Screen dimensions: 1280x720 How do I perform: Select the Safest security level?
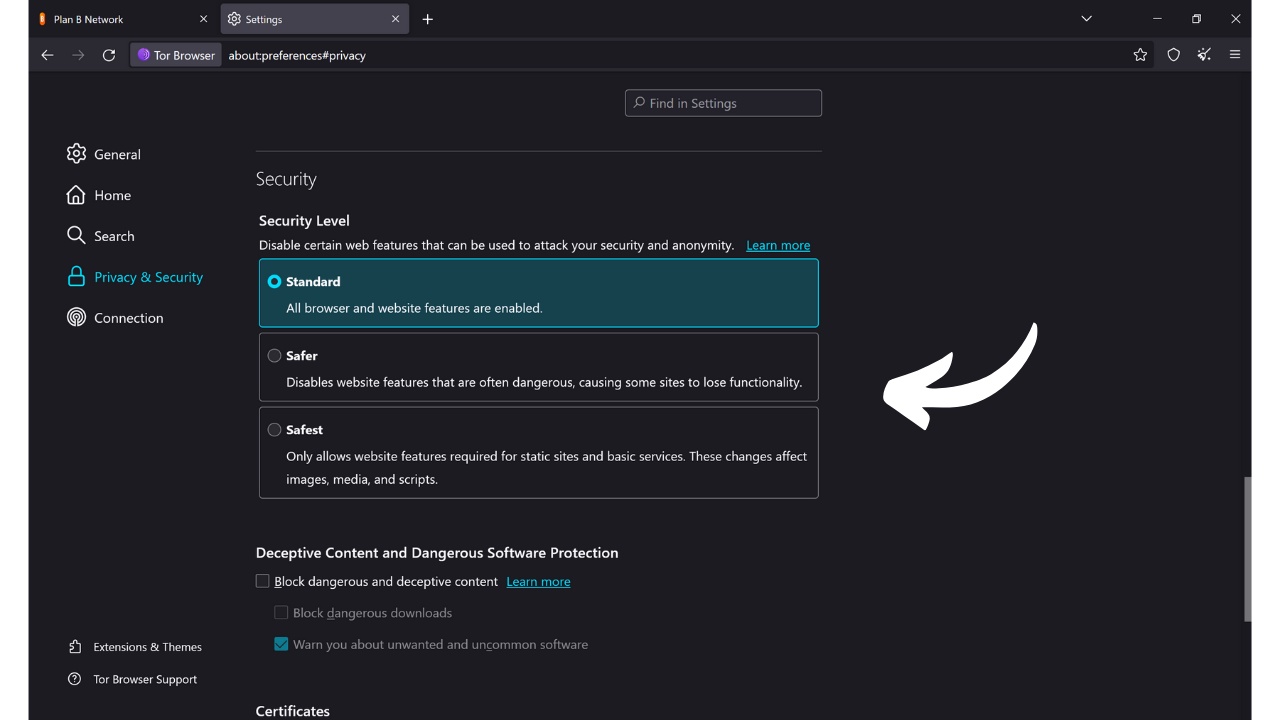tap(274, 429)
